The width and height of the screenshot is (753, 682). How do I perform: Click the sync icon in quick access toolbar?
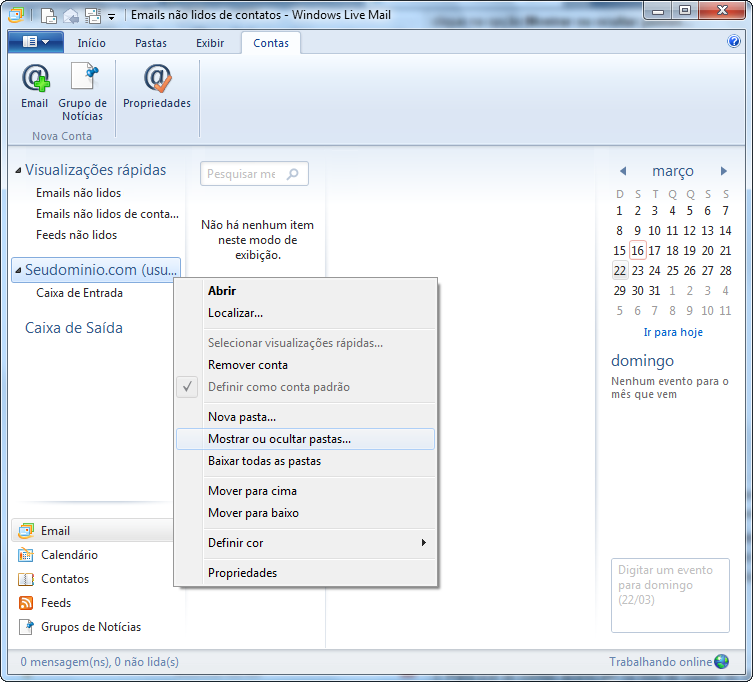click(93, 16)
